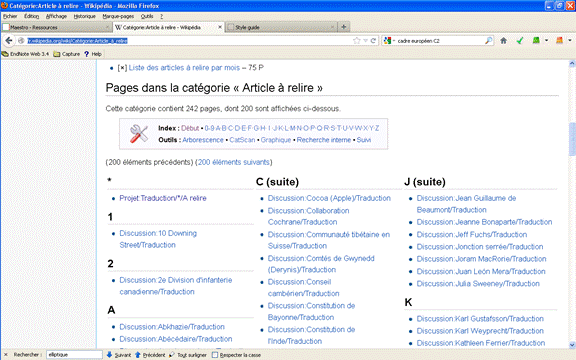The image size is (576, 360).
Task: Open URL history dropdown arrow
Action: coord(366,41)
